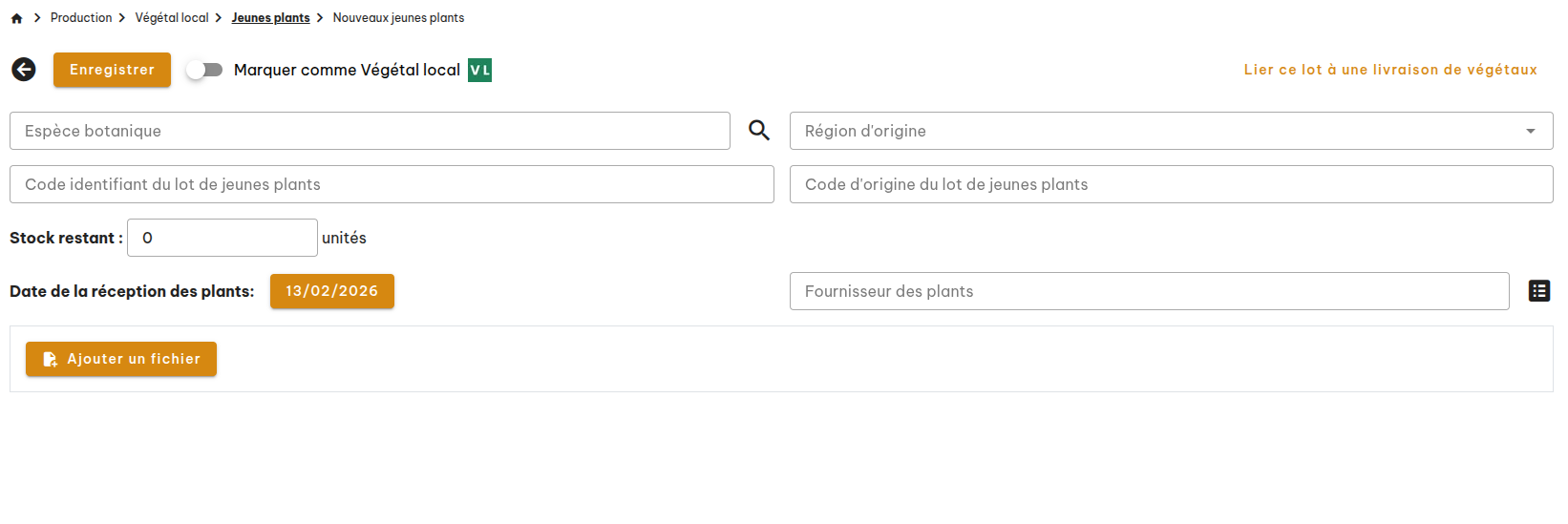Open supplier list icon beside Fournisseur field

(x=1538, y=291)
